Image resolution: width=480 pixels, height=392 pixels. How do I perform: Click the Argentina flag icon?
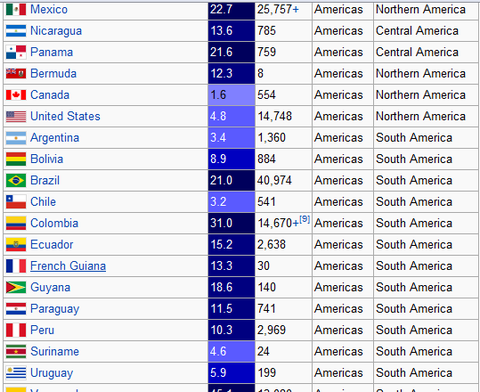[x=16, y=138]
